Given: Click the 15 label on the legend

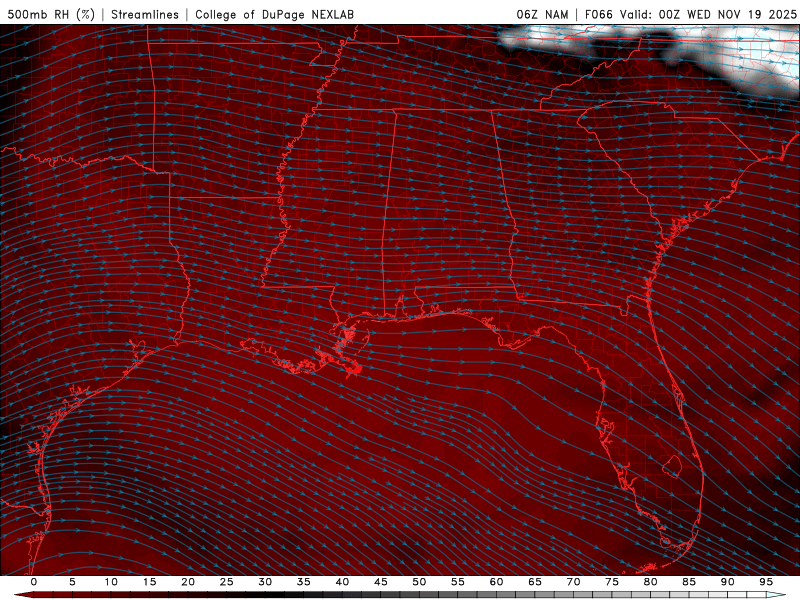Looking at the screenshot, I should pyautogui.click(x=149, y=582).
